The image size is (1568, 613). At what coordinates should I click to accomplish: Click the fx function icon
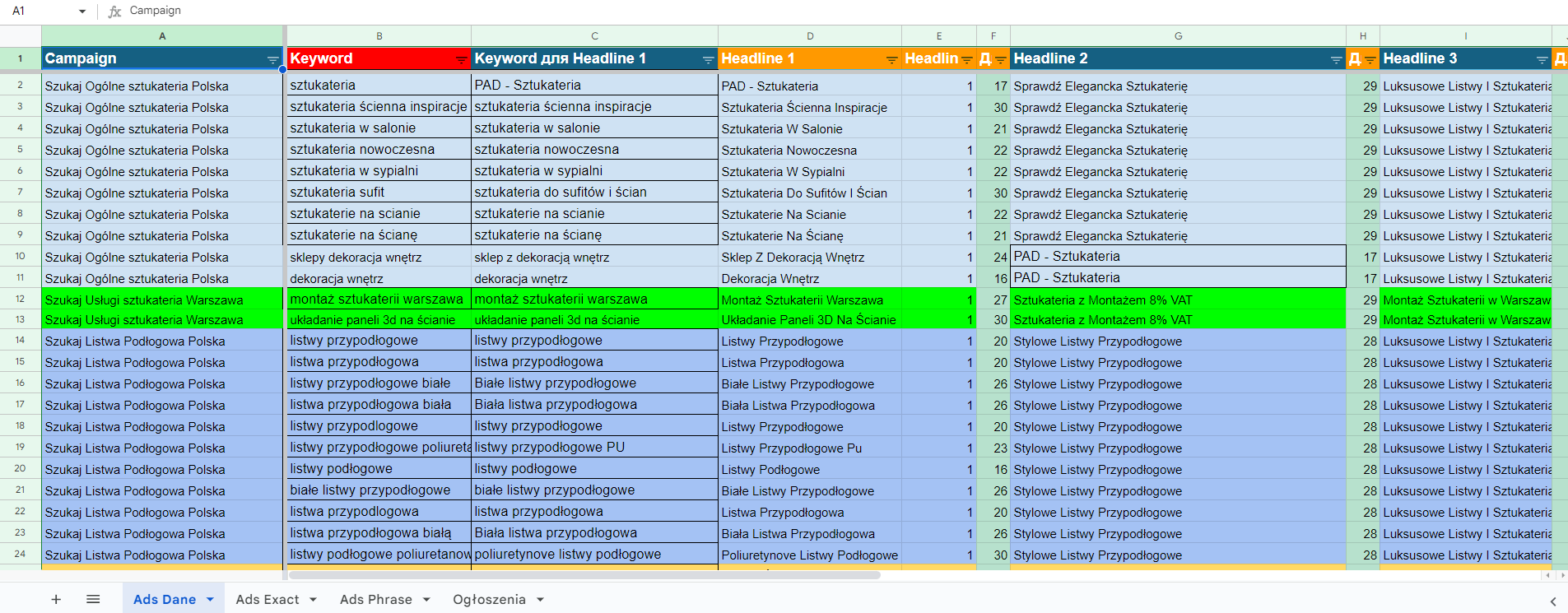(x=115, y=12)
